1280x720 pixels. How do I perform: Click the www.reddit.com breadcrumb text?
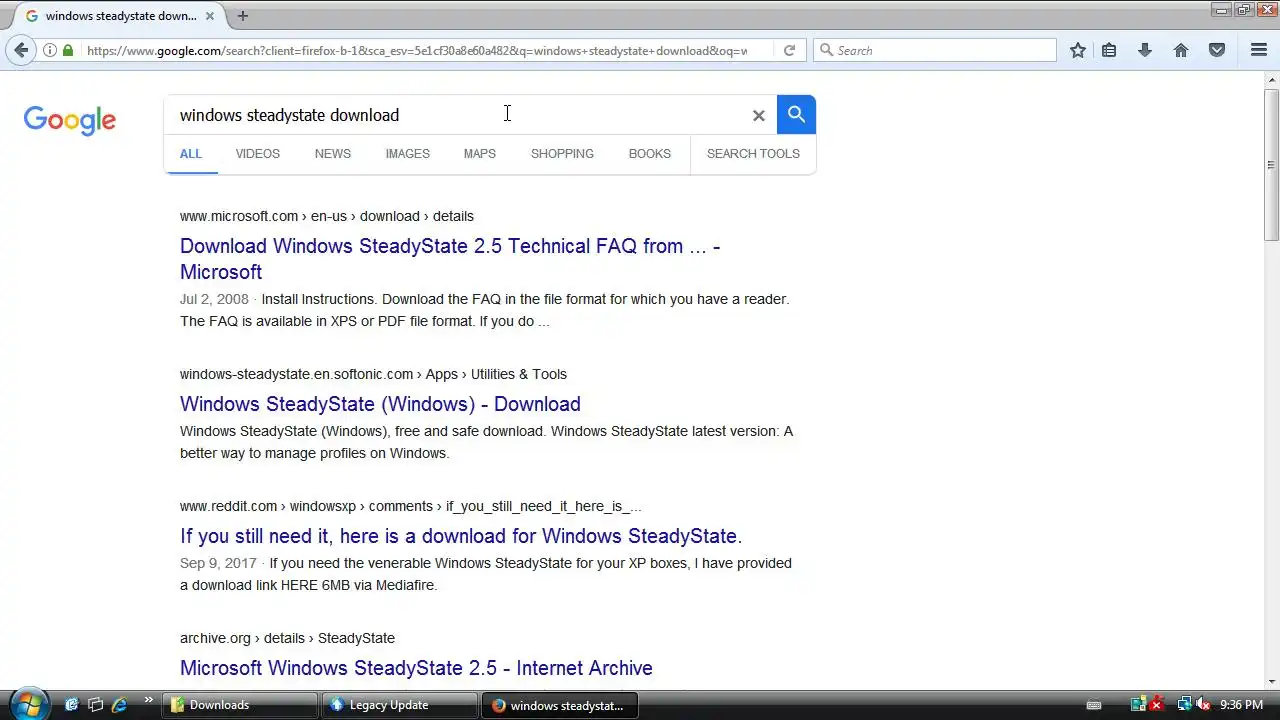point(228,506)
